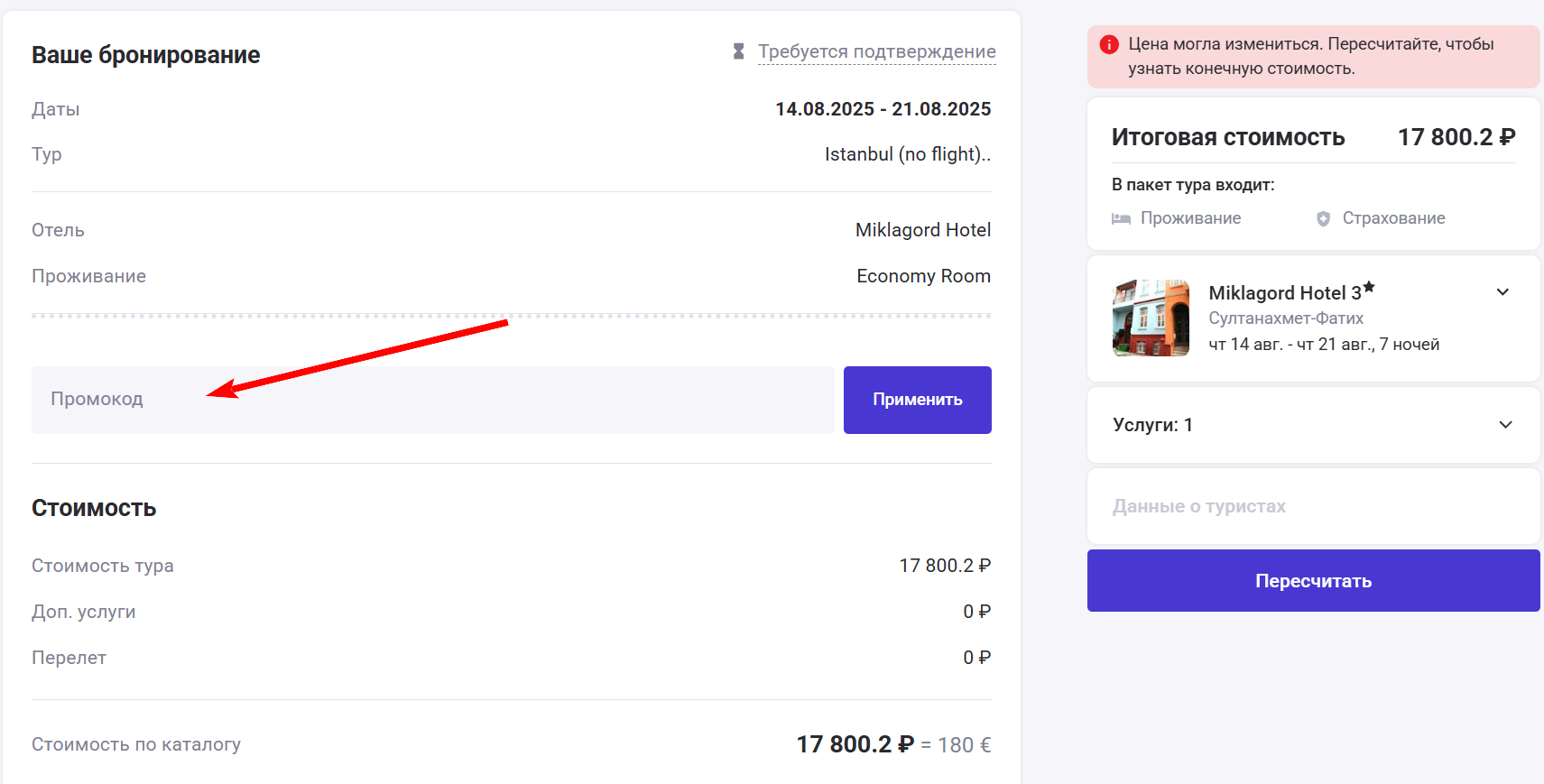Click the shield icon next to Страхование

click(x=1323, y=217)
